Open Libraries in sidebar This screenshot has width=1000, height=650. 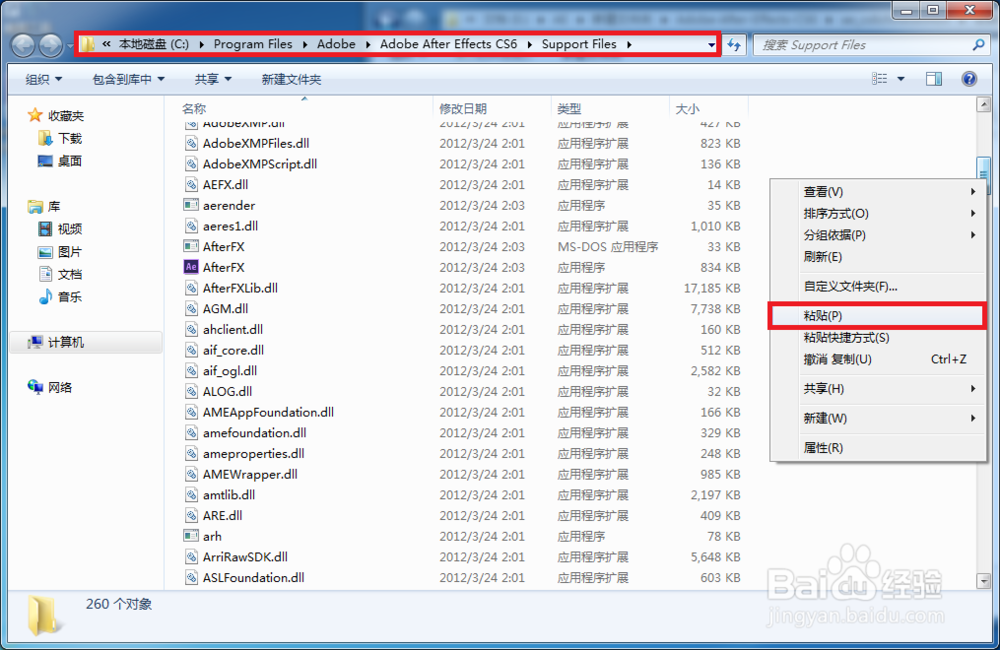click(44, 207)
